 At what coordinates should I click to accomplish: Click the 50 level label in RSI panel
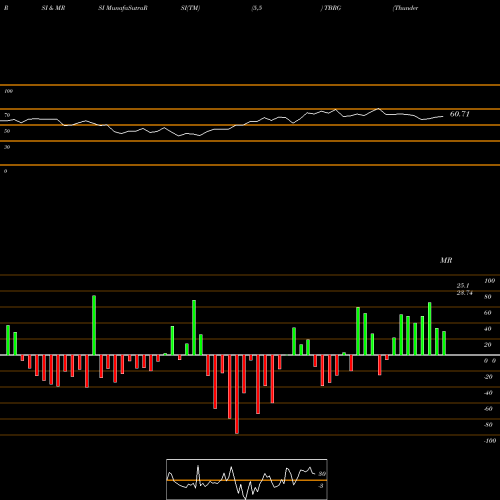[x=7, y=131]
